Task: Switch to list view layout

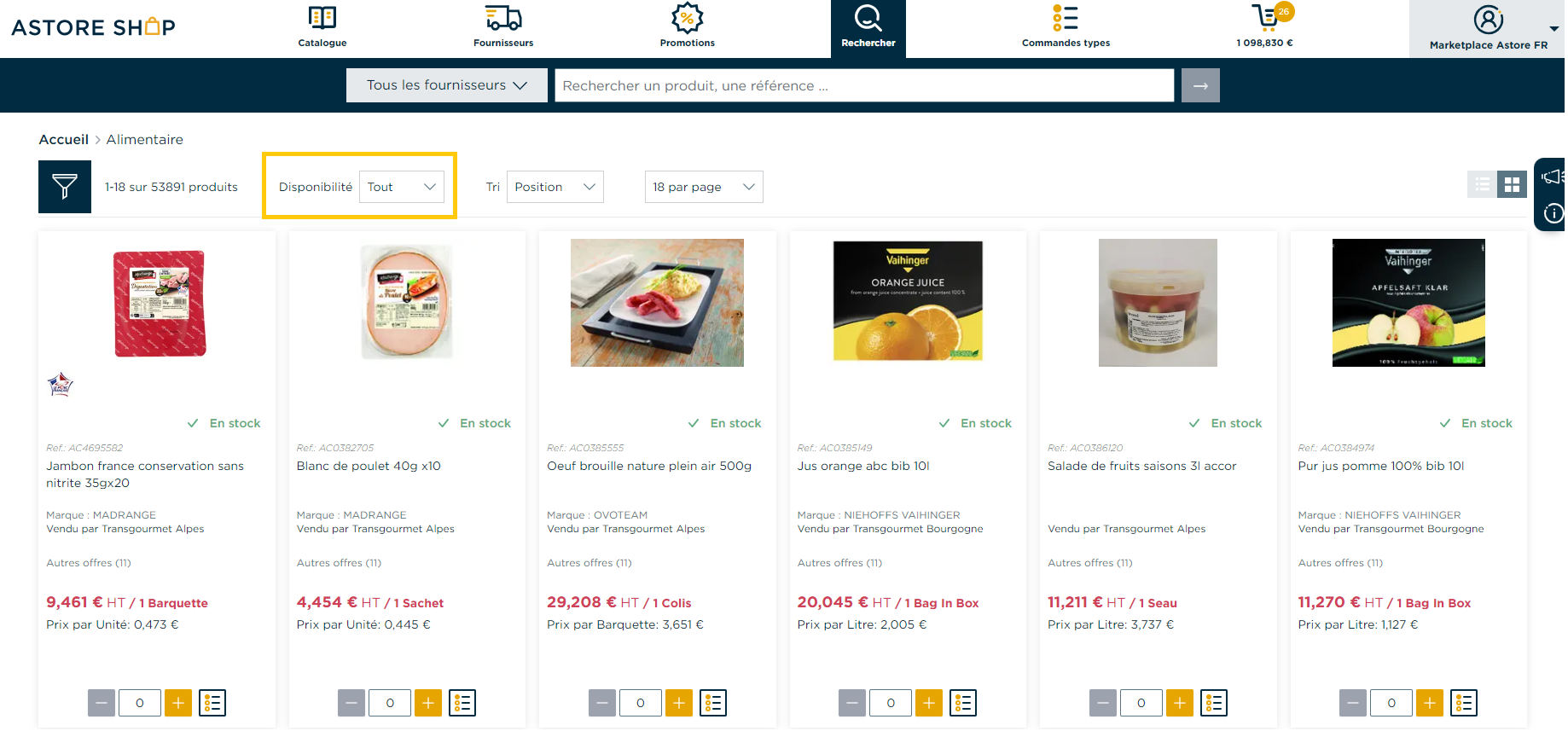Action: (x=1482, y=184)
